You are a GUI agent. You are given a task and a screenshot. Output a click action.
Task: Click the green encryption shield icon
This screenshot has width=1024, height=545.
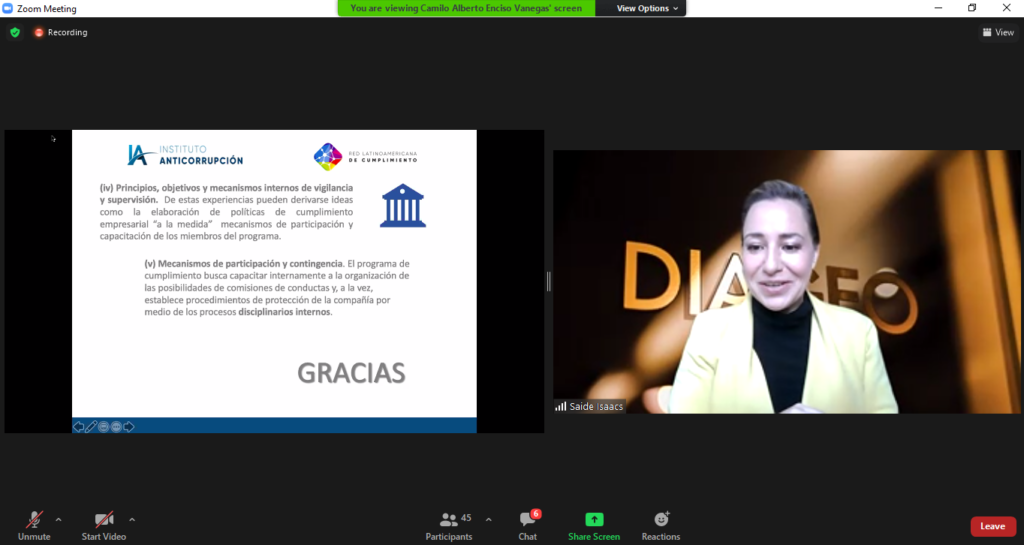tap(15, 32)
